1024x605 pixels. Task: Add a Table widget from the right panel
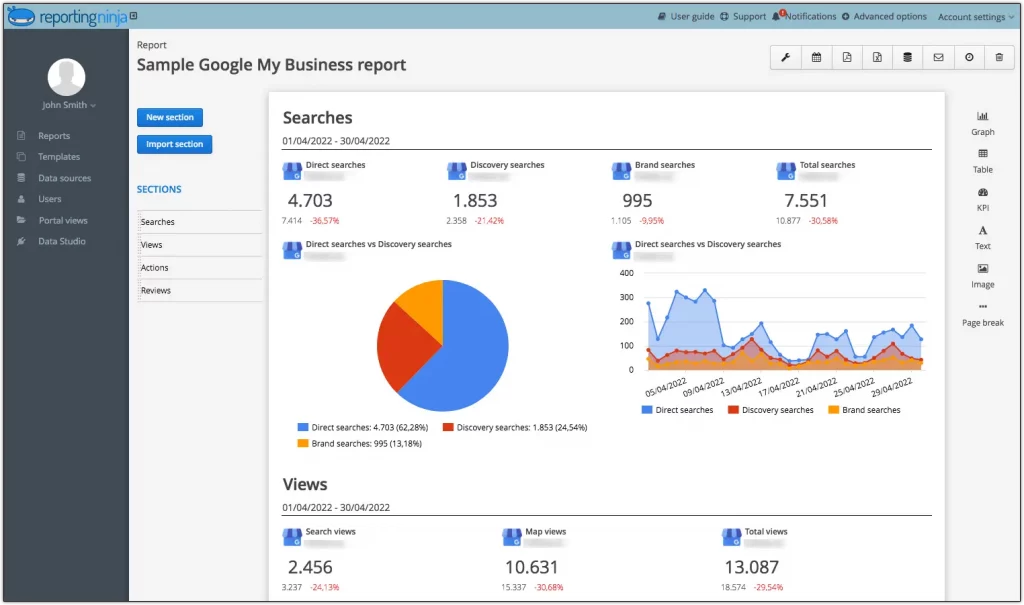click(x=982, y=161)
